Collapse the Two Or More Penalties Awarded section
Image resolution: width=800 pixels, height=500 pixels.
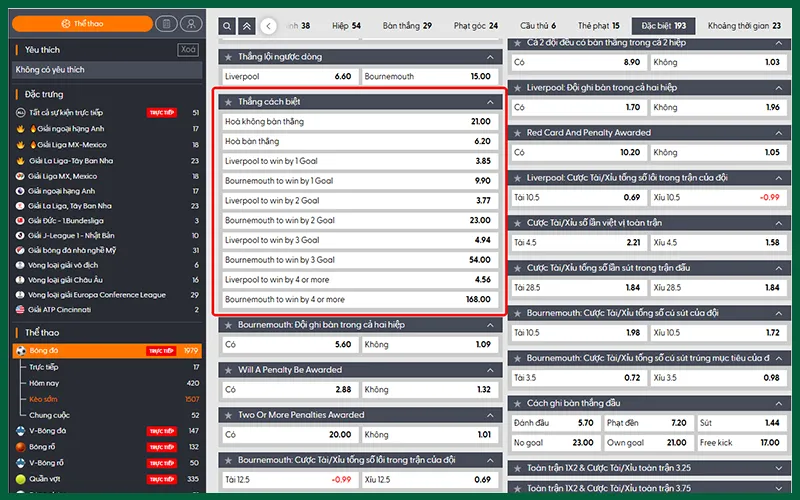coord(490,415)
